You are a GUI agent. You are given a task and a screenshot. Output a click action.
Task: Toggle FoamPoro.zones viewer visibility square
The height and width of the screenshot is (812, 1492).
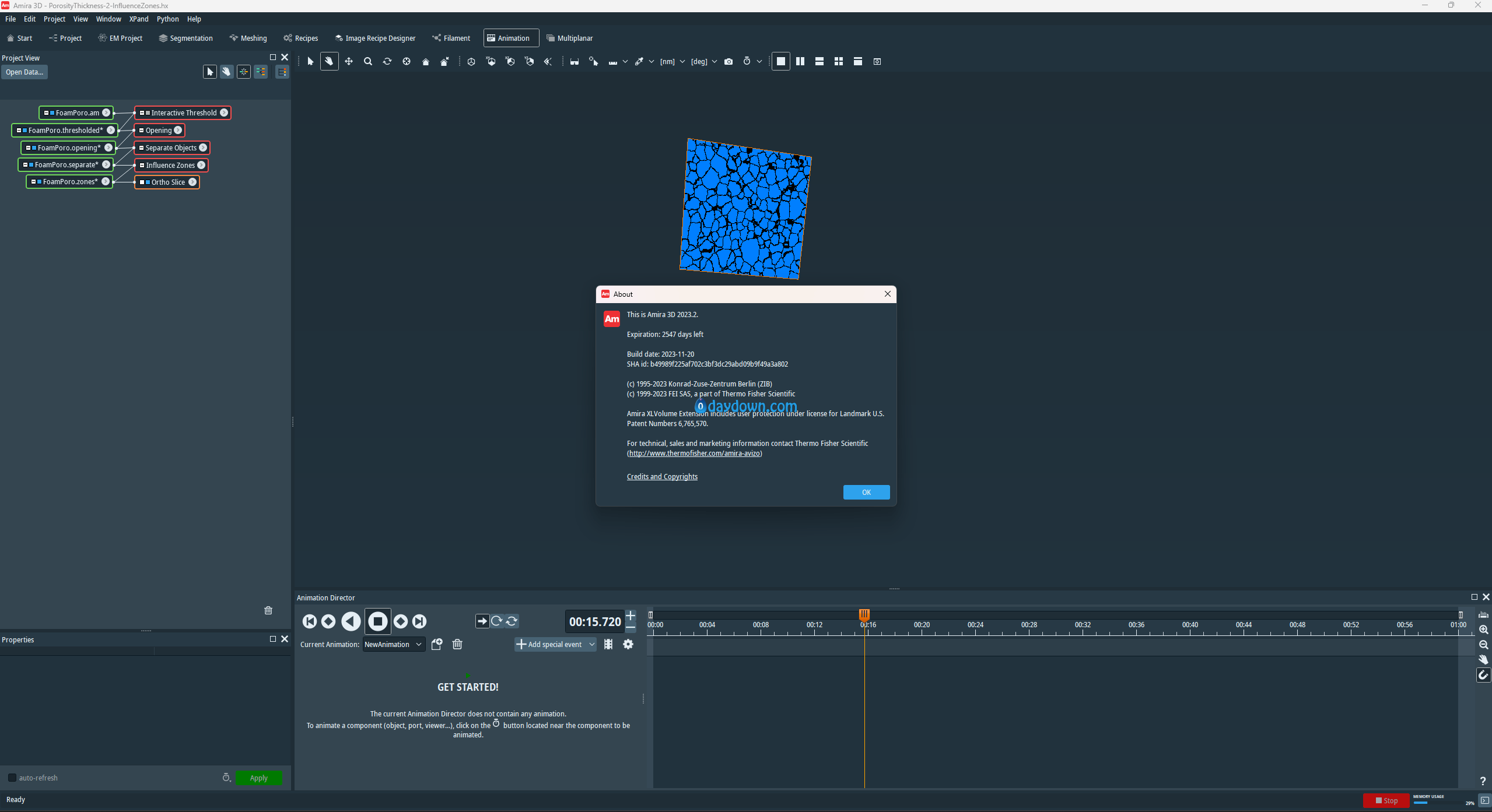click(40, 182)
